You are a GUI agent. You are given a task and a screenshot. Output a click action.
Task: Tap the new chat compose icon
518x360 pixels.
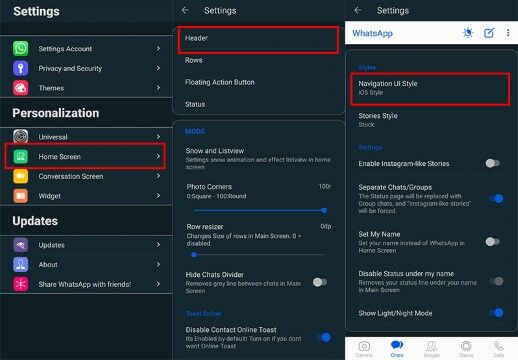[x=489, y=33]
